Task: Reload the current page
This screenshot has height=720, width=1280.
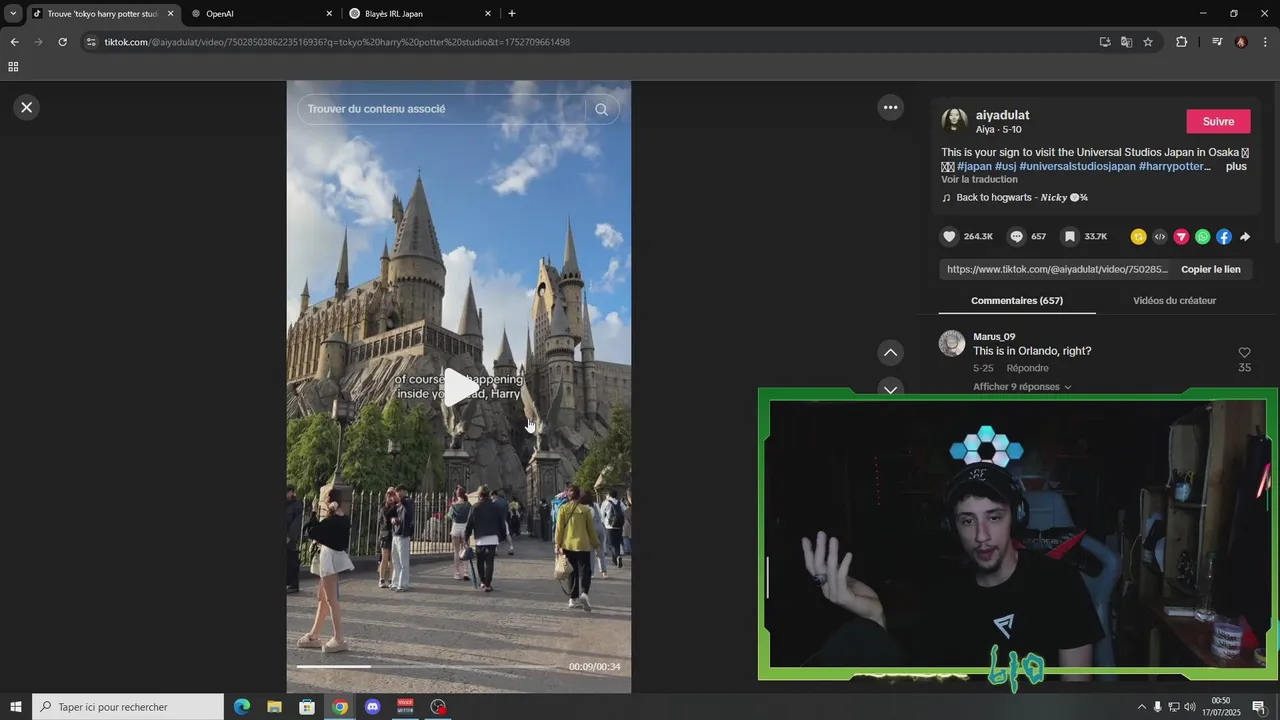Action: click(62, 42)
